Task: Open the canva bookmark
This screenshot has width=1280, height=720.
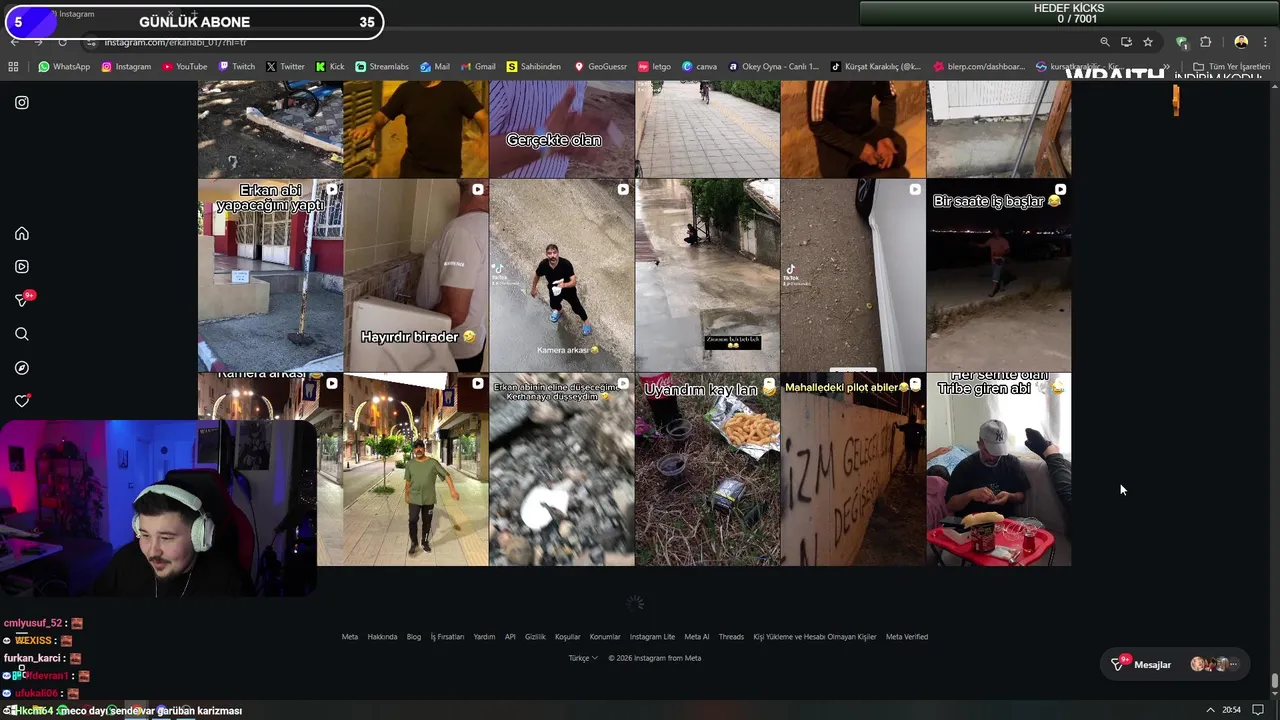Action: click(x=700, y=67)
